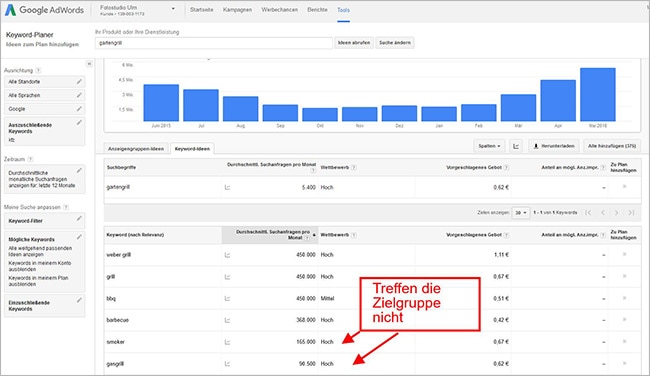The height and width of the screenshot is (376, 650).
Task: Add gartengrill to plan arrow
Action: coord(624,187)
